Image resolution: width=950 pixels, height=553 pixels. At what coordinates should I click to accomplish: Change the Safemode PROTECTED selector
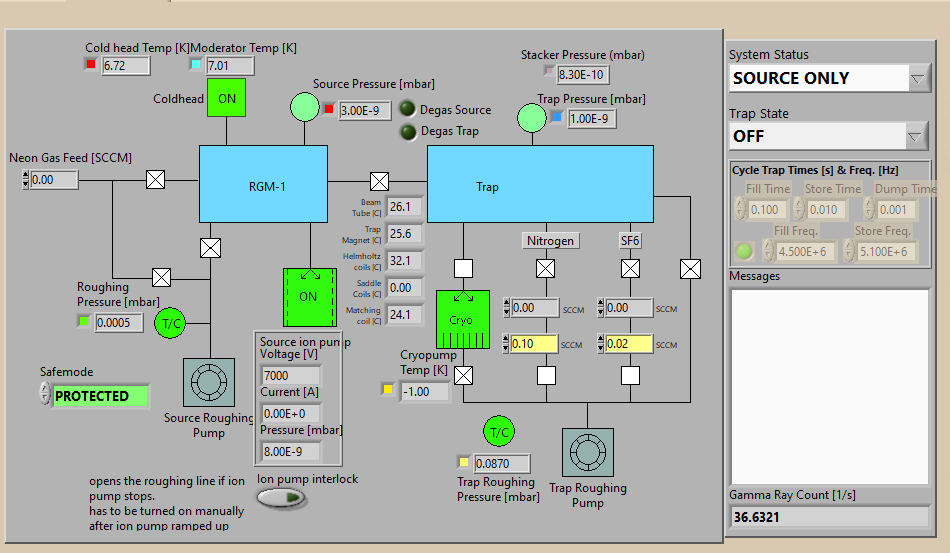pos(45,395)
